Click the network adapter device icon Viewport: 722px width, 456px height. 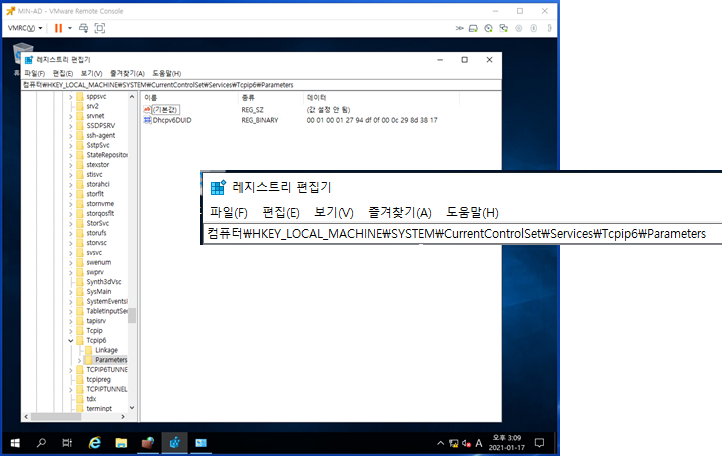pos(504,28)
